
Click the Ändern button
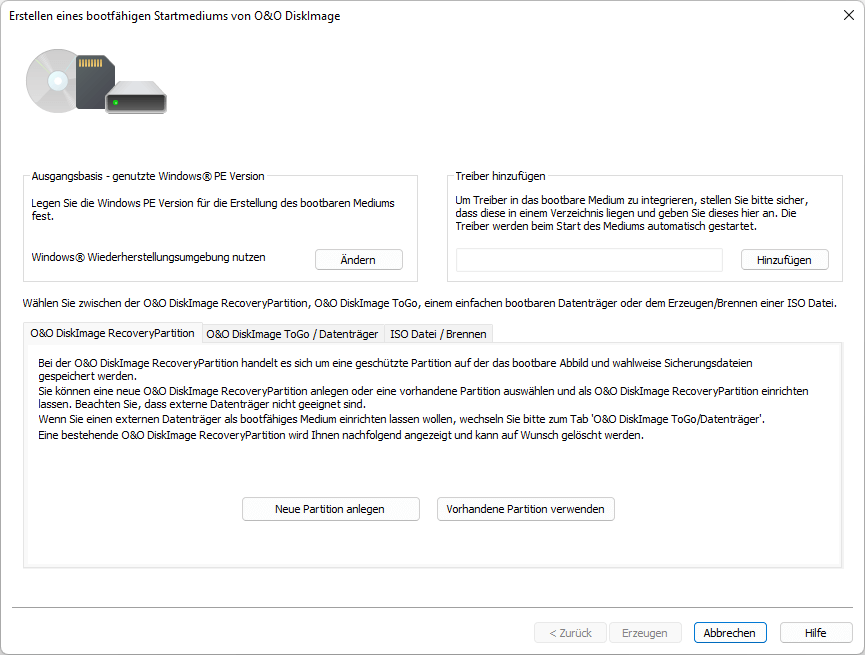[359, 260]
